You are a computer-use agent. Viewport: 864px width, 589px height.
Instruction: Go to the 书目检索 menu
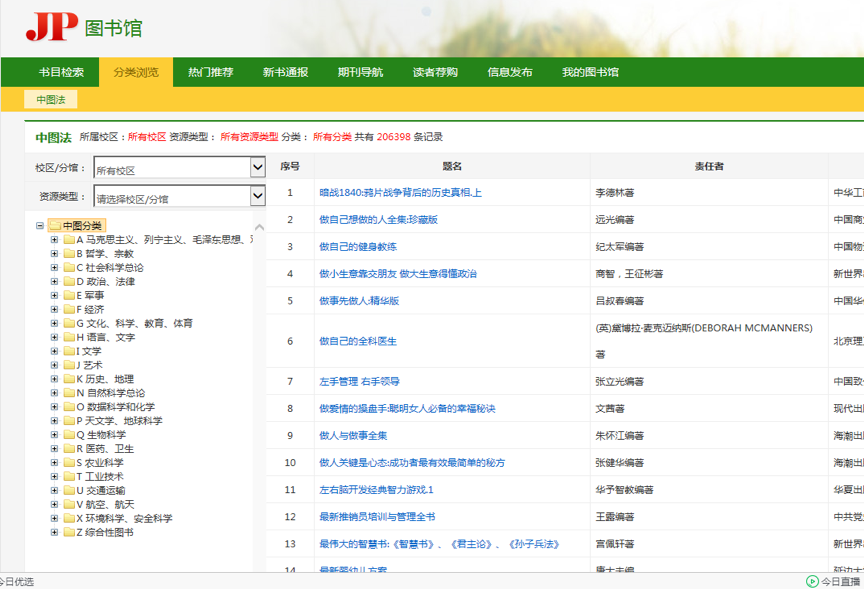click(61, 72)
